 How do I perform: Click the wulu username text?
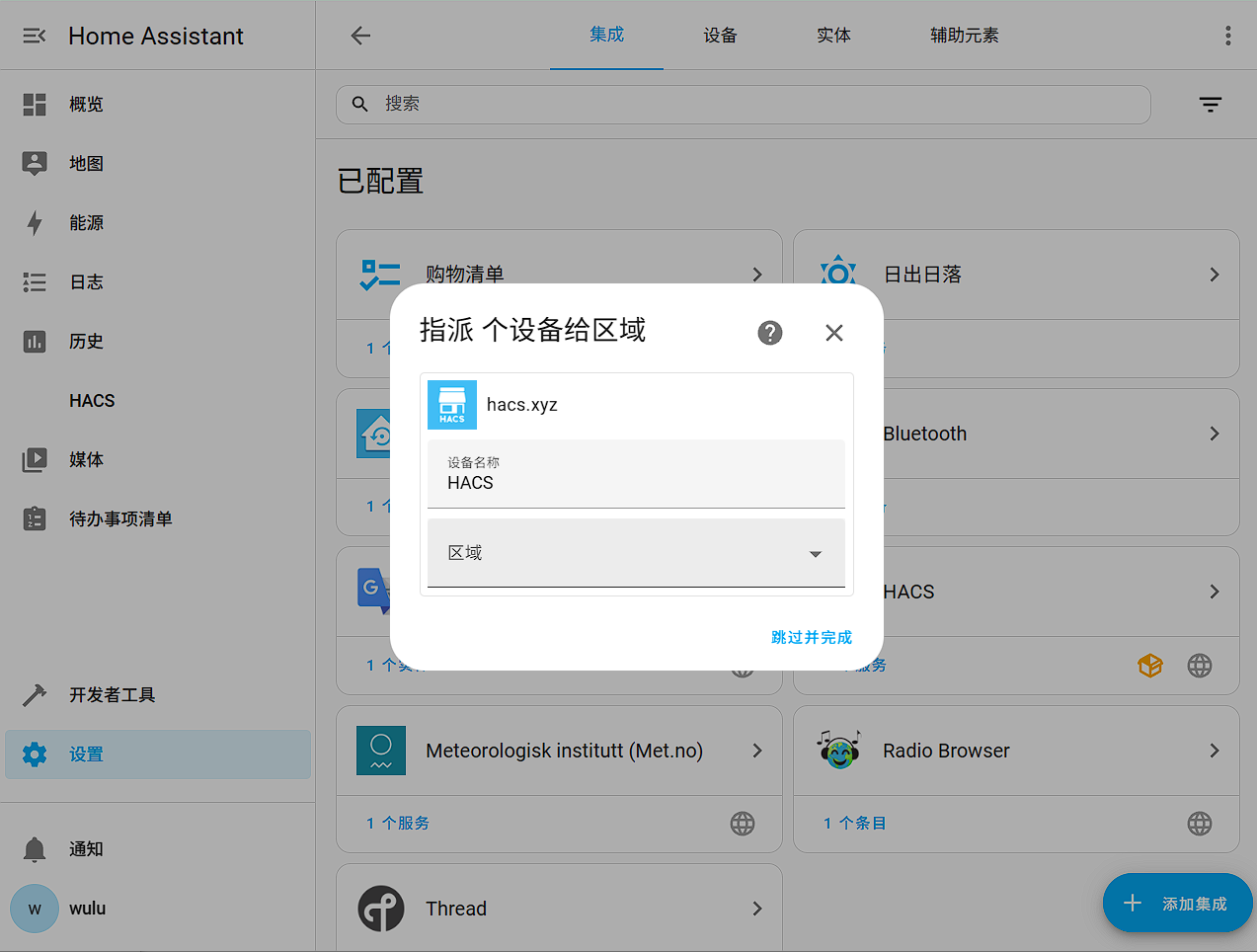[x=88, y=909]
